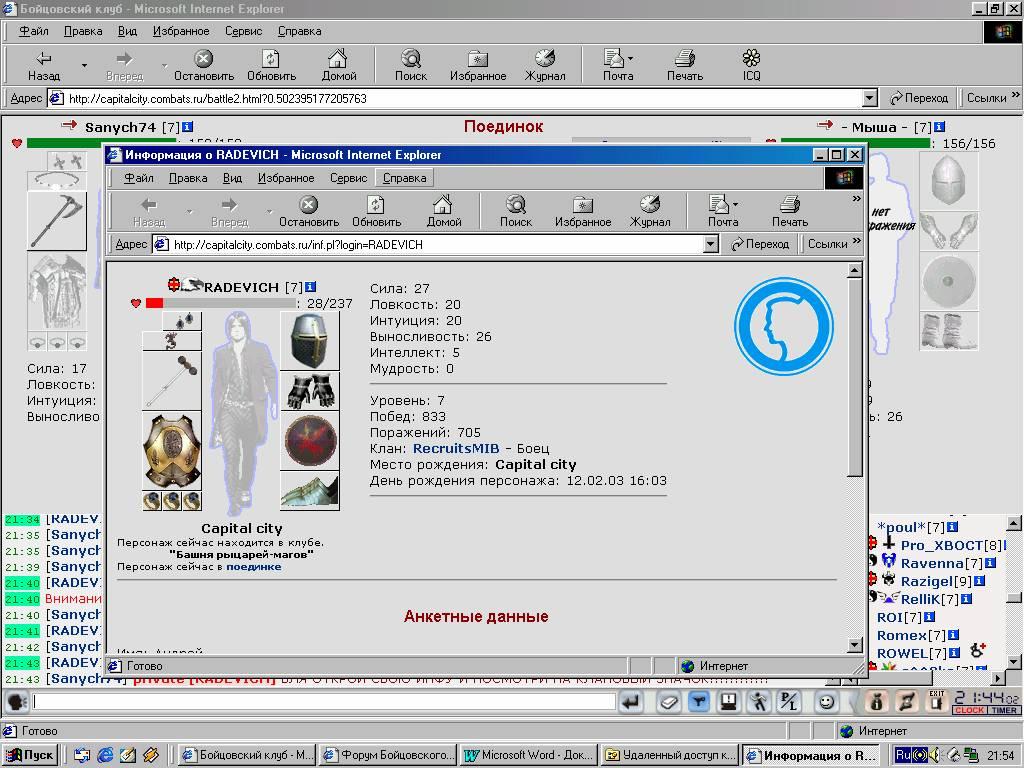Viewport: 1024px width, 768px height.
Task: Open address dropdown in main browser window
Action: pos(869,99)
